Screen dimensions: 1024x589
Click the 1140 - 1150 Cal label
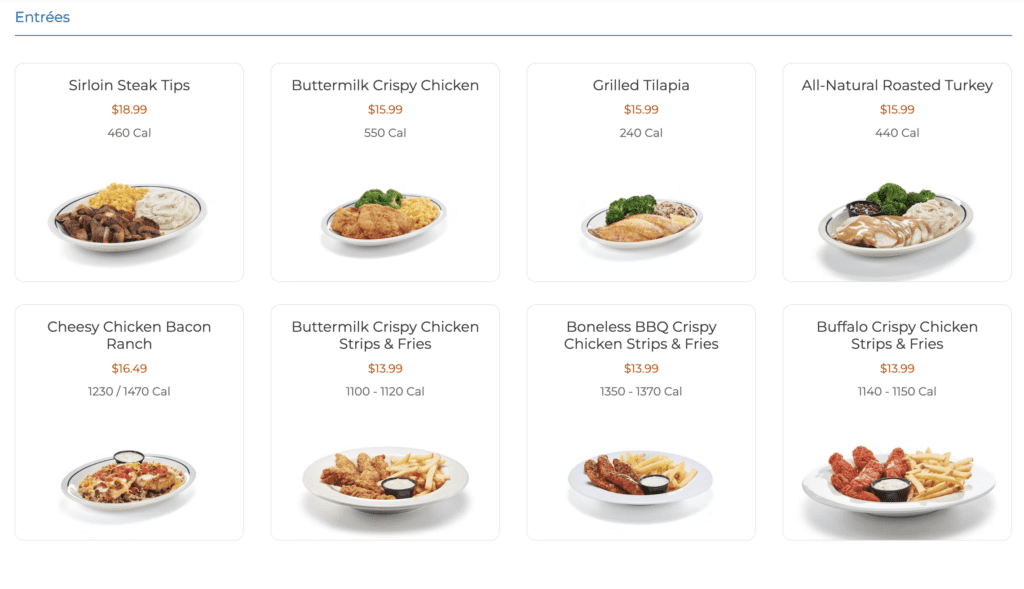click(x=896, y=391)
